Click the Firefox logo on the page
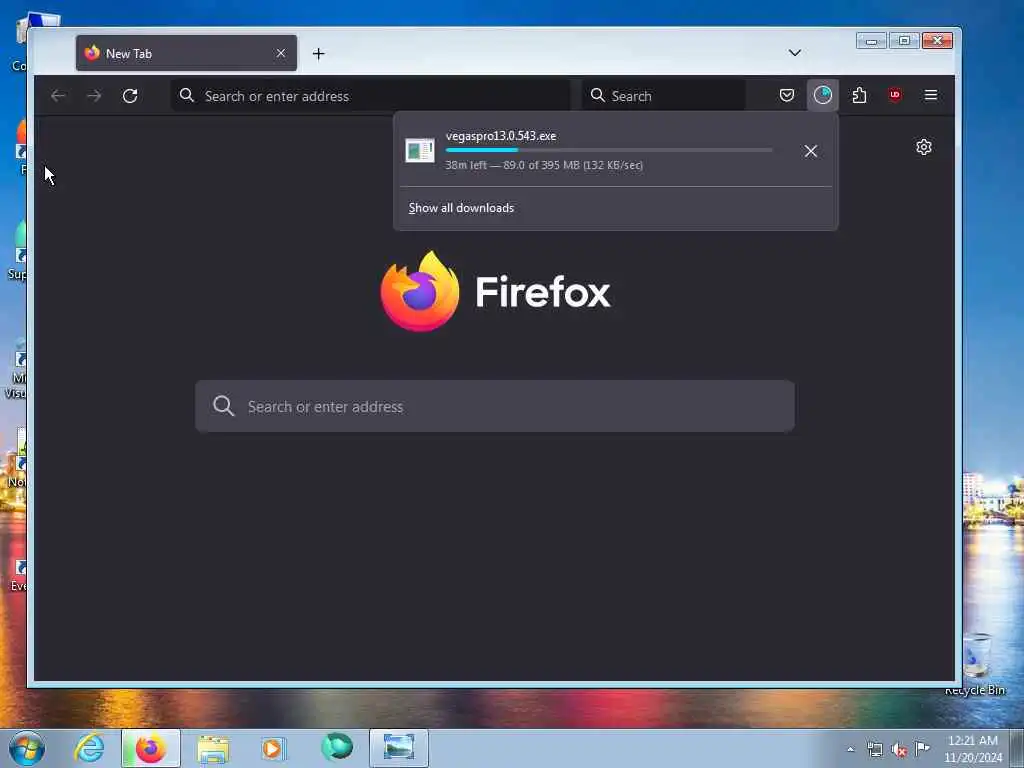This screenshot has height=768, width=1024. point(420,291)
